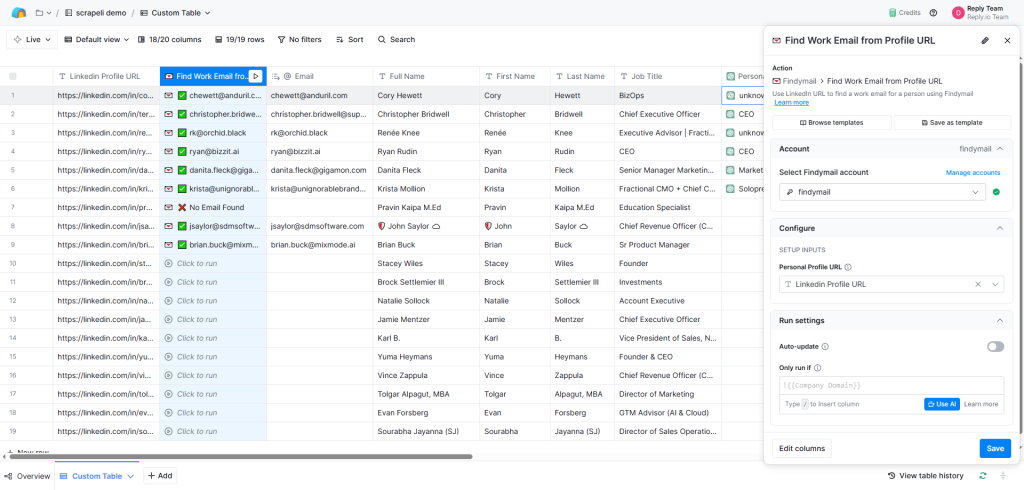Toggle the Auto-update switch
This screenshot has width=1024, height=490.
pyautogui.click(x=995, y=347)
